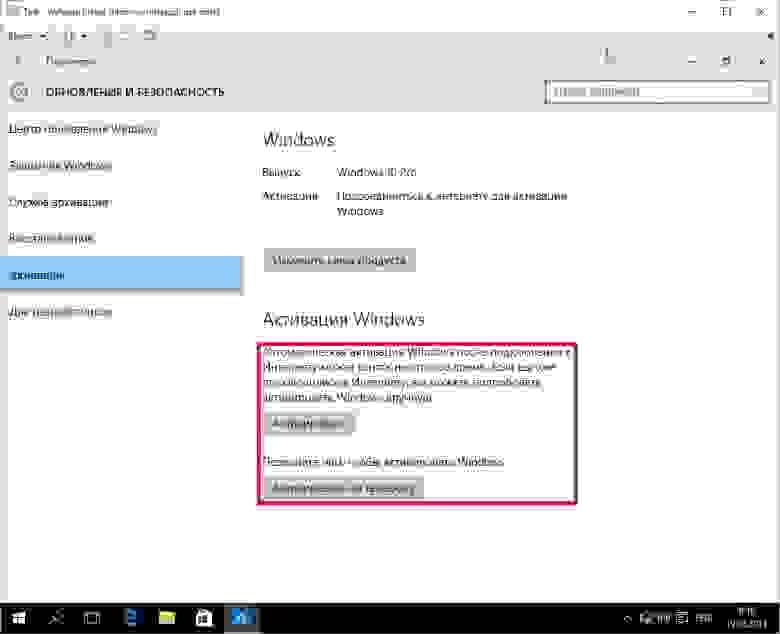780x634 pixels.
Task: Click the Windows 10 edition value text
Action: point(376,172)
